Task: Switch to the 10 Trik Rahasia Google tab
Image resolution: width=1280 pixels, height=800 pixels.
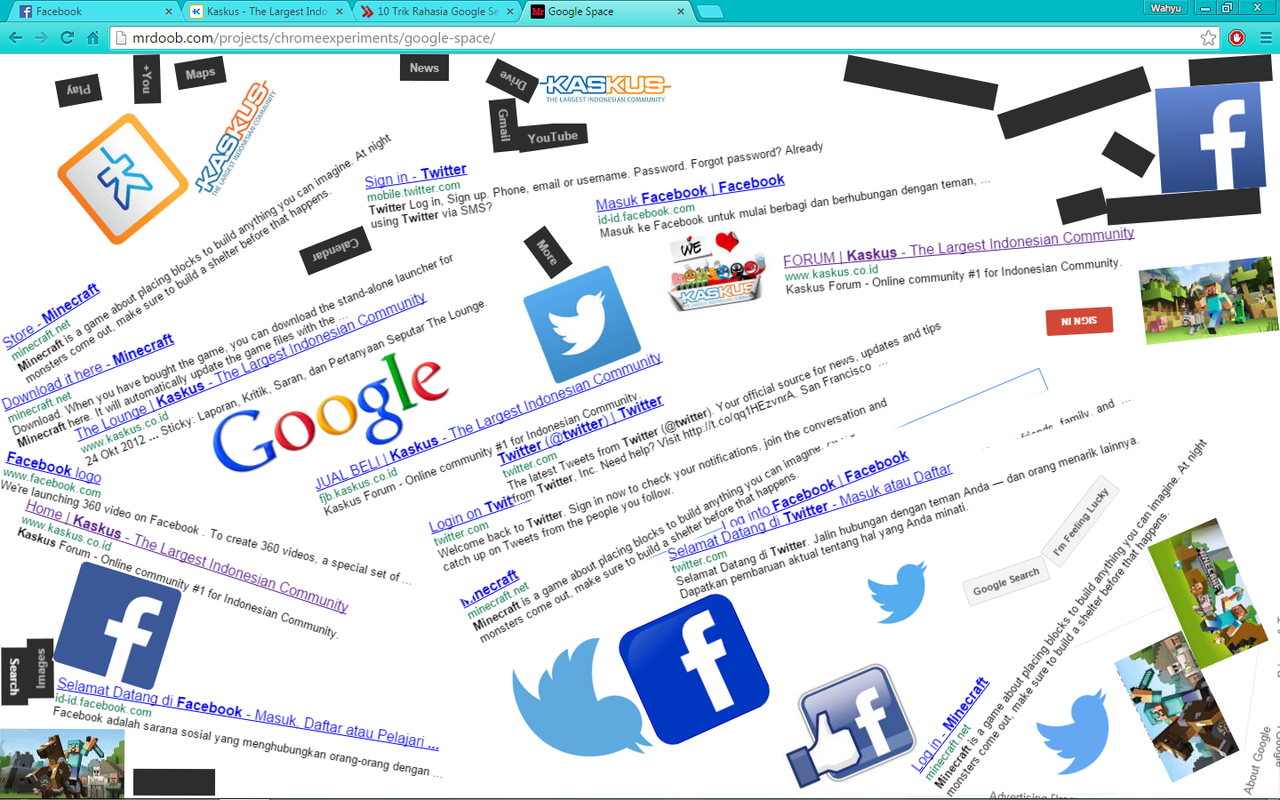Action: click(x=438, y=12)
